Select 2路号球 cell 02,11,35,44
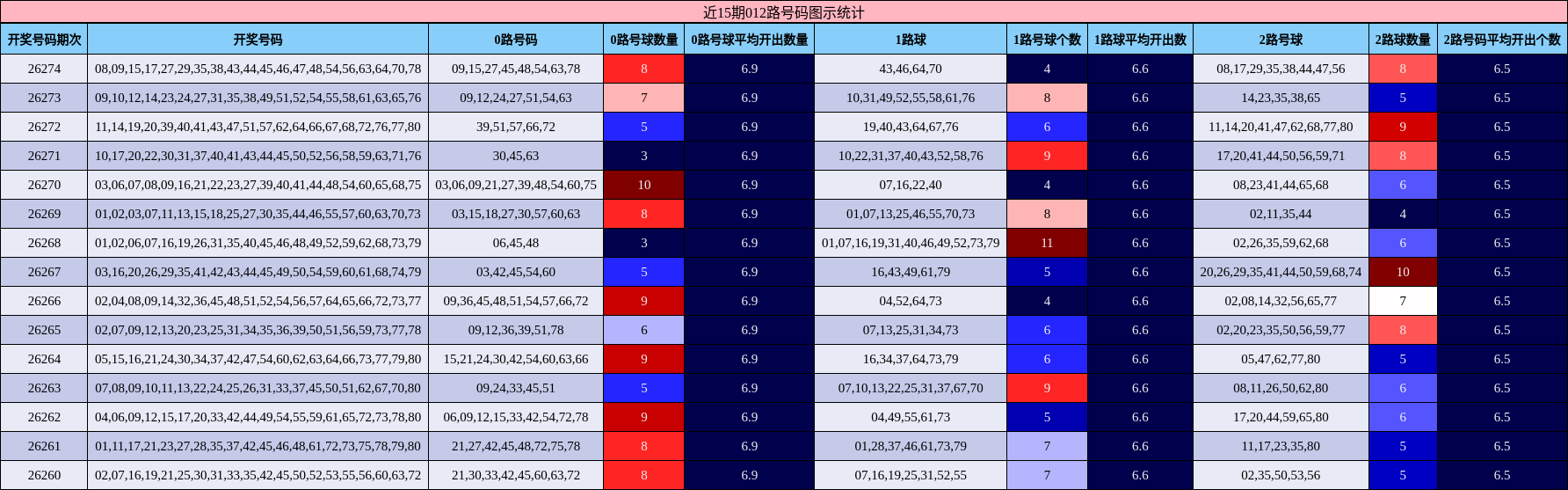The height and width of the screenshot is (490, 1568). [x=1281, y=214]
